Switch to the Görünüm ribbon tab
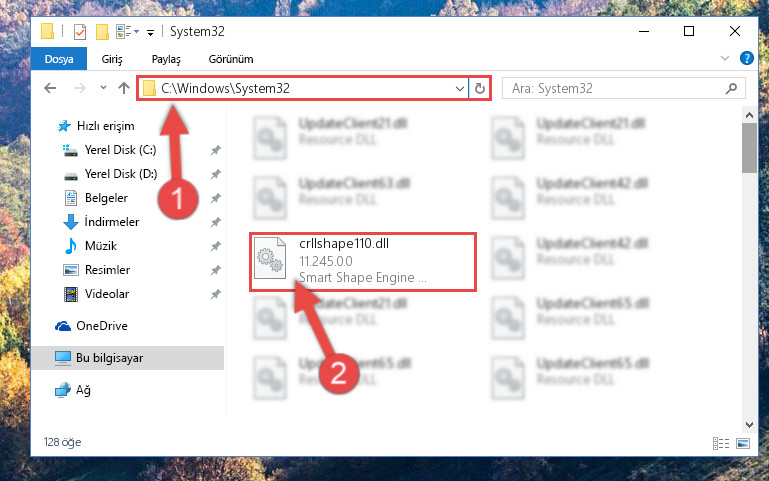 (231, 59)
